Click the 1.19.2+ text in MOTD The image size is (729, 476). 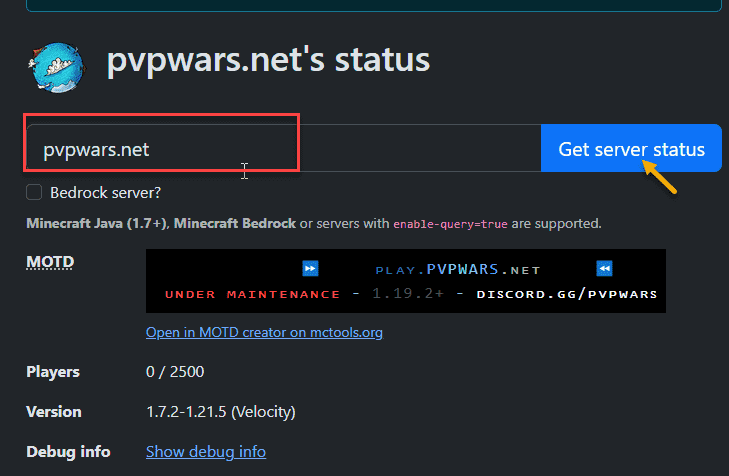[x=408, y=294]
